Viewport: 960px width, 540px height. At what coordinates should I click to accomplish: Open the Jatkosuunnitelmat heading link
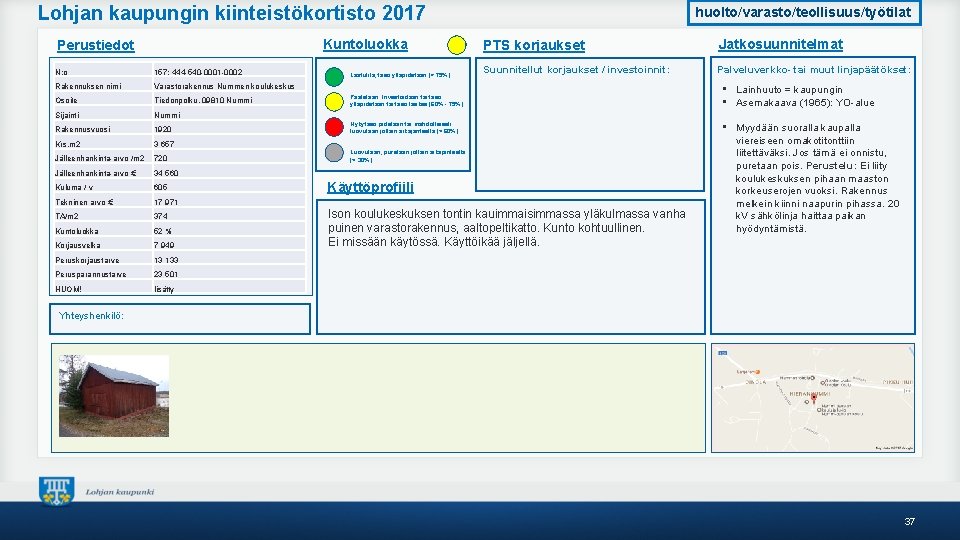coord(781,44)
